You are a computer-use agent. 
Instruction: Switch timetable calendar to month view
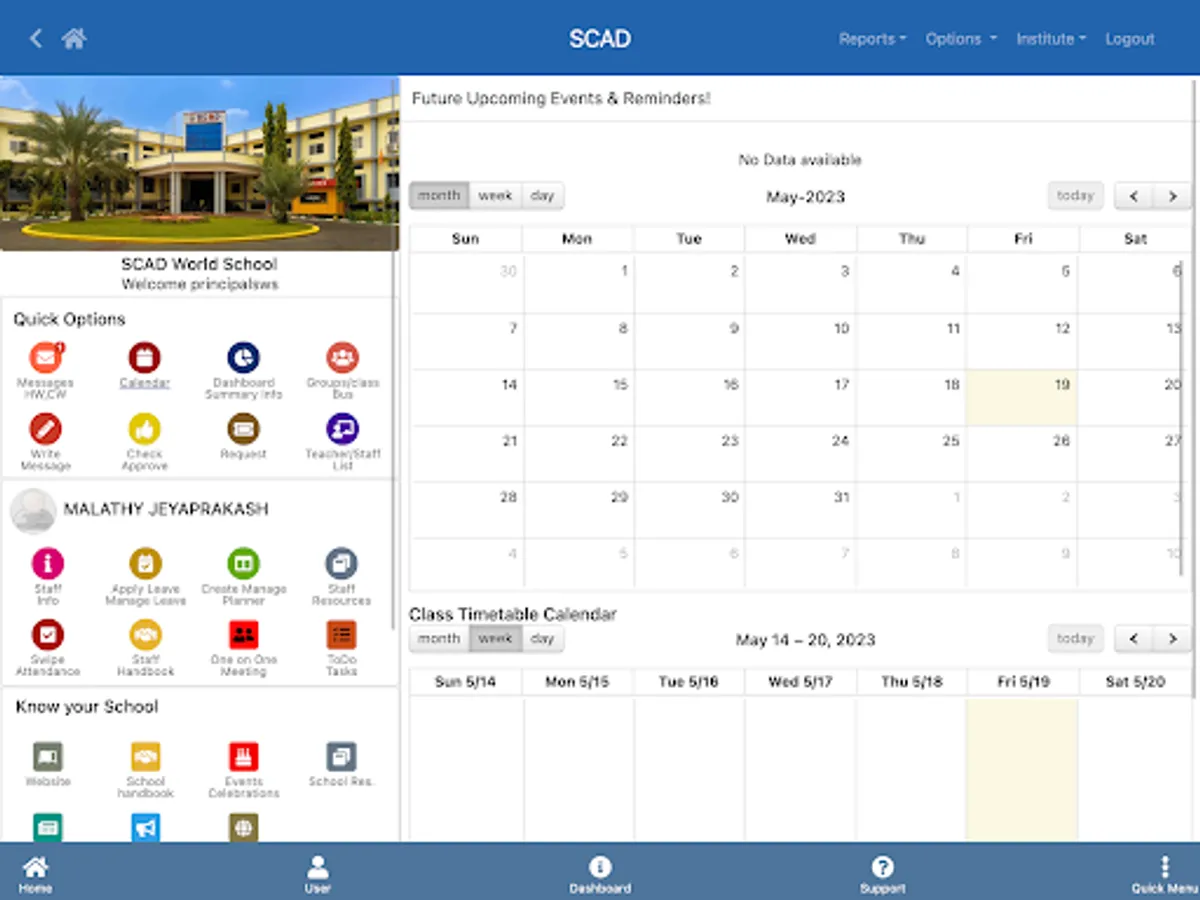point(439,638)
